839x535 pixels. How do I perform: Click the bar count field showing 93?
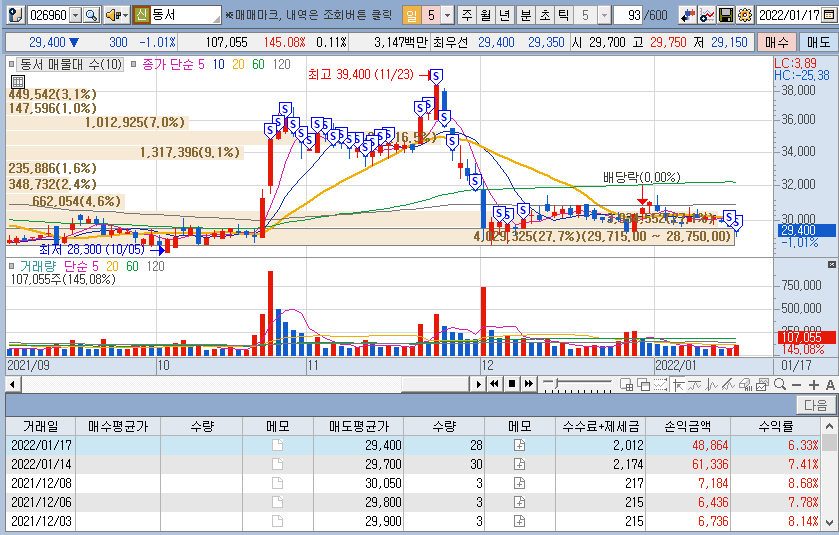click(627, 15)
